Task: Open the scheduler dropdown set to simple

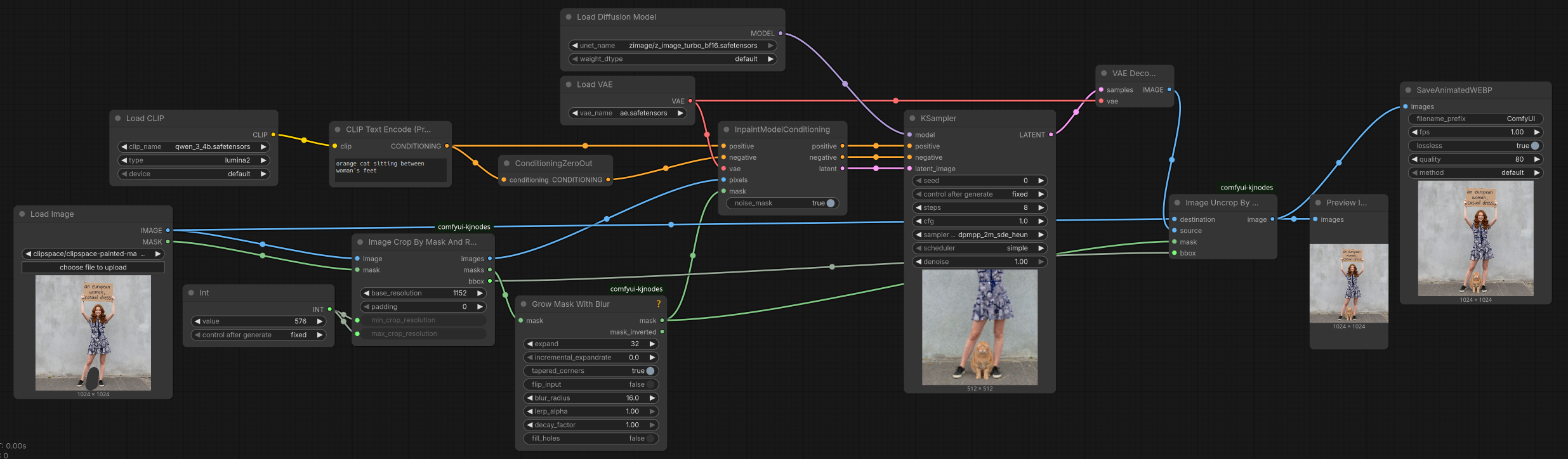Action: 979,249
